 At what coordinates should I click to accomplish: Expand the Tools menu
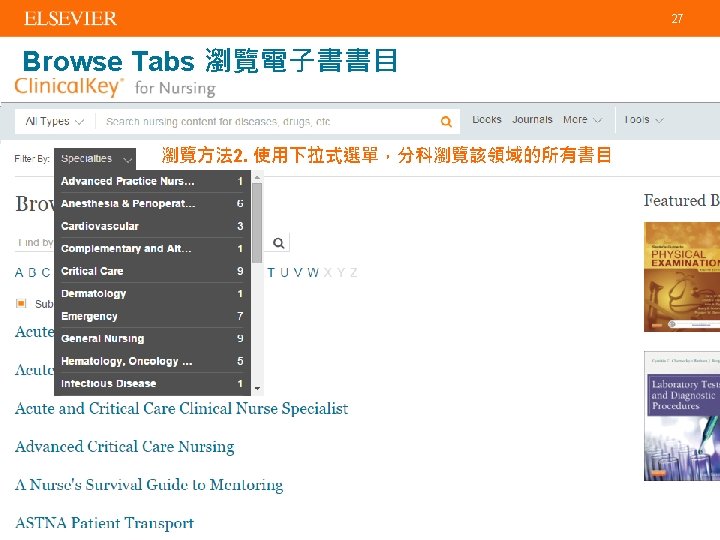[x=643, y=119]
